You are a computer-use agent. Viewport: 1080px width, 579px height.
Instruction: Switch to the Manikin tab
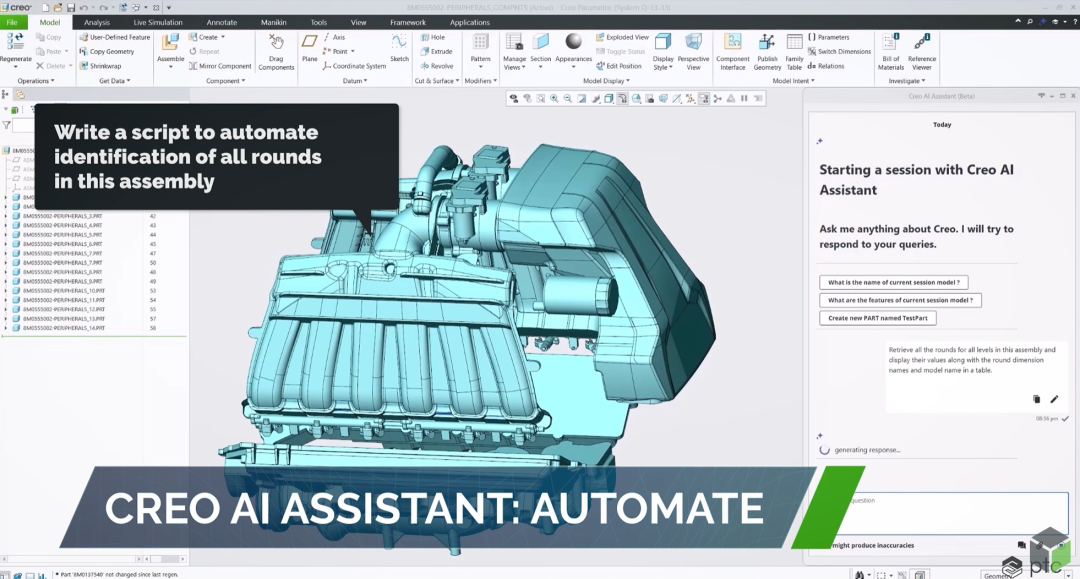[273, 23]
